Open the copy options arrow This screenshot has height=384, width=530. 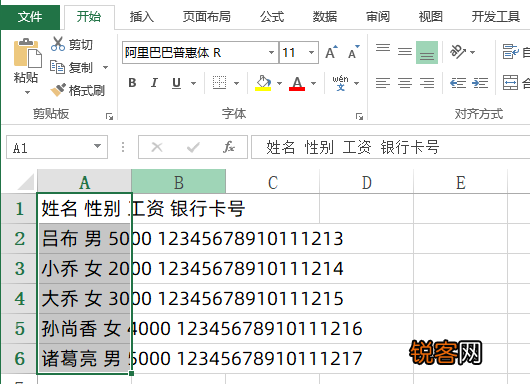pyautogui.click(x=105, y=67)
